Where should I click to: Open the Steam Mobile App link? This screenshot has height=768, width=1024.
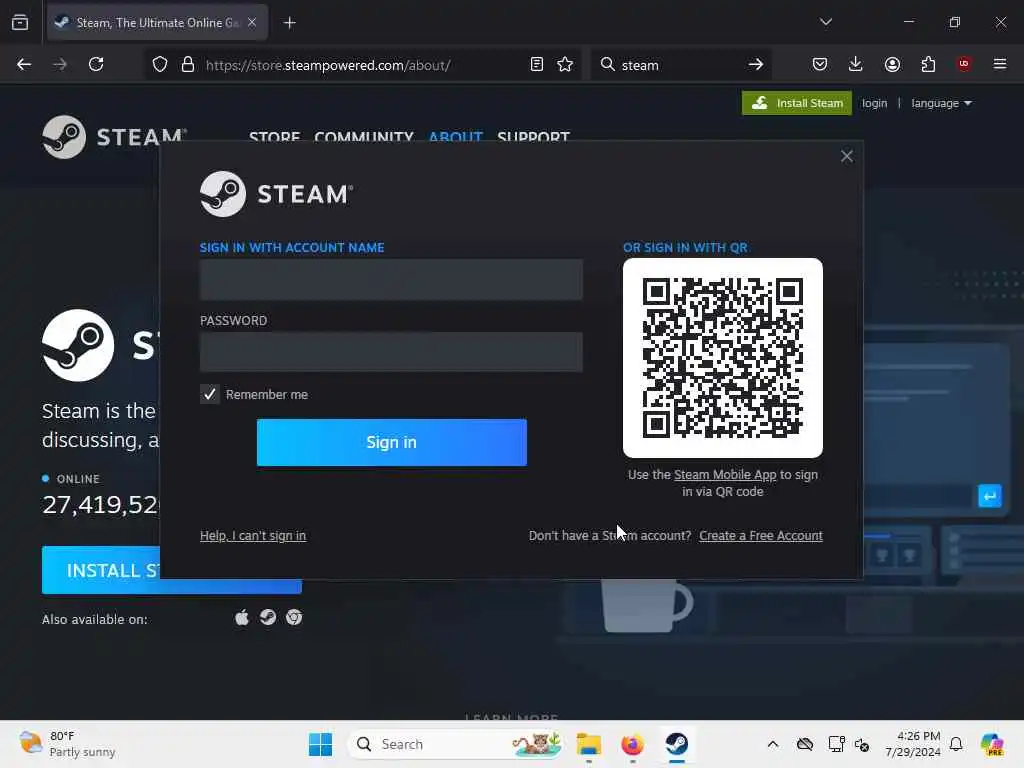click(x=725, y=475)
